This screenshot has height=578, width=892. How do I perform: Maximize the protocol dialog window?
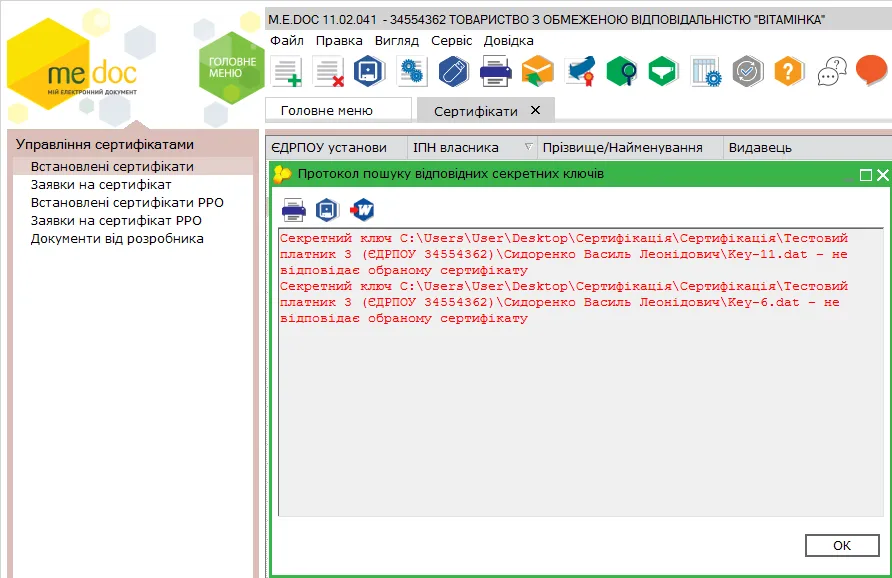[866, 175]
